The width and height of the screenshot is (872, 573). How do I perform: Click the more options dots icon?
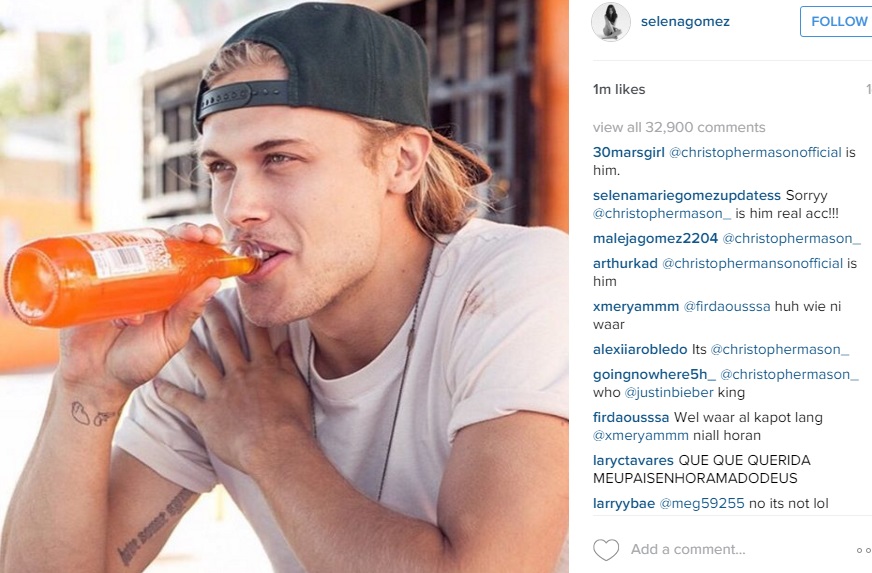coord(864,550)
